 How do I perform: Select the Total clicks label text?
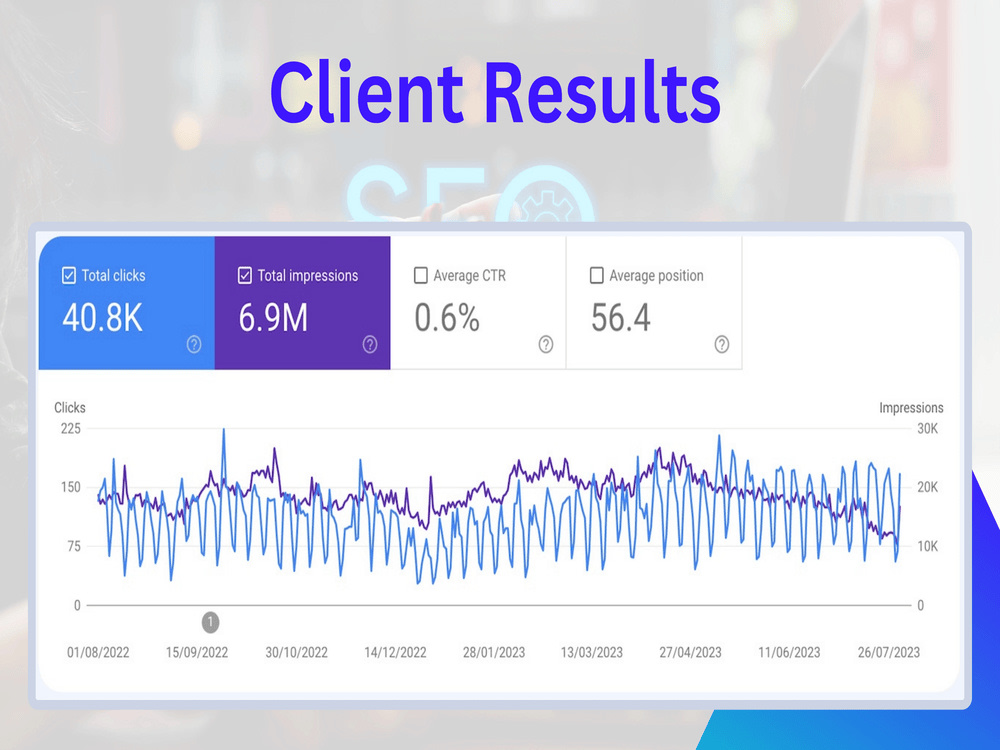click(x=114, y=276)
